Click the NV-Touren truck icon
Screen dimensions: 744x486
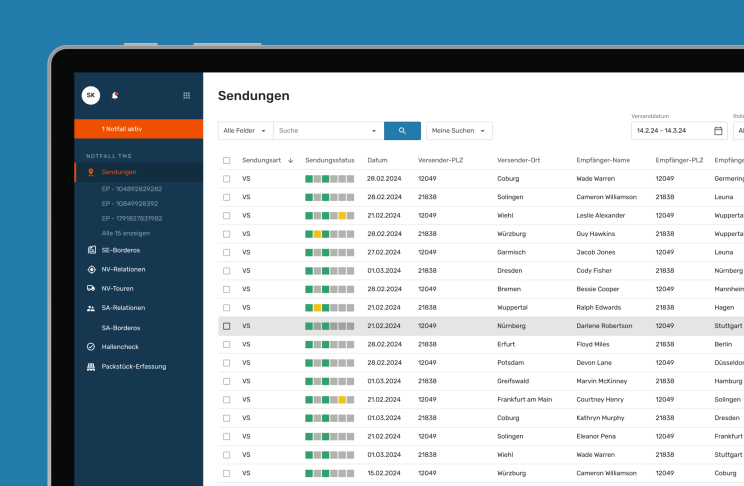(91, 289)
